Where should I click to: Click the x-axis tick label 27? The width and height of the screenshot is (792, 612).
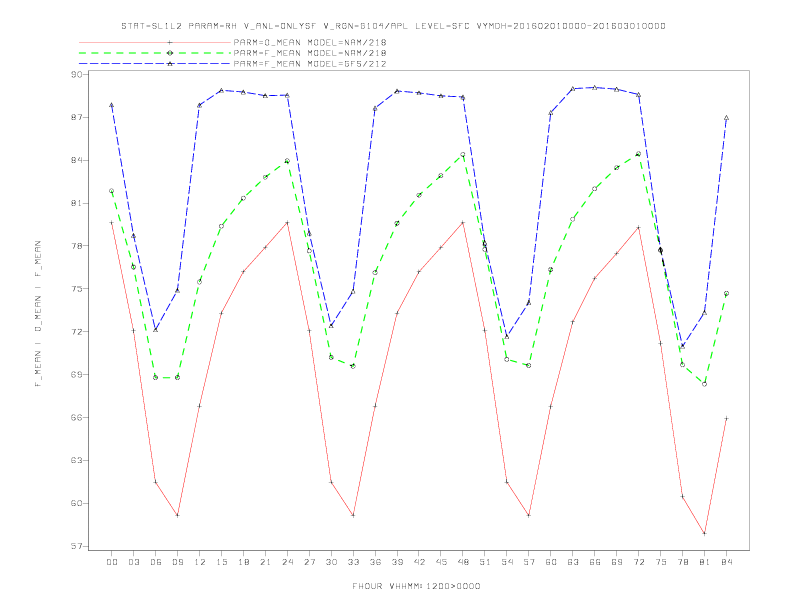coord(309,562)
